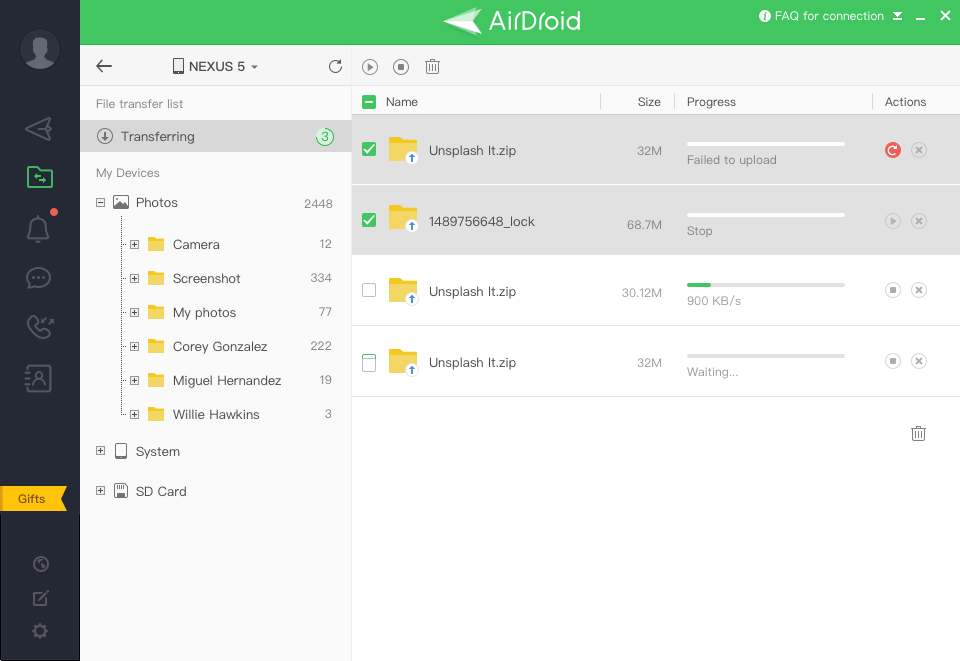960x661 pixels.
Task: Open the globe web icon at sidebar bottom
Action: point(40,564)
